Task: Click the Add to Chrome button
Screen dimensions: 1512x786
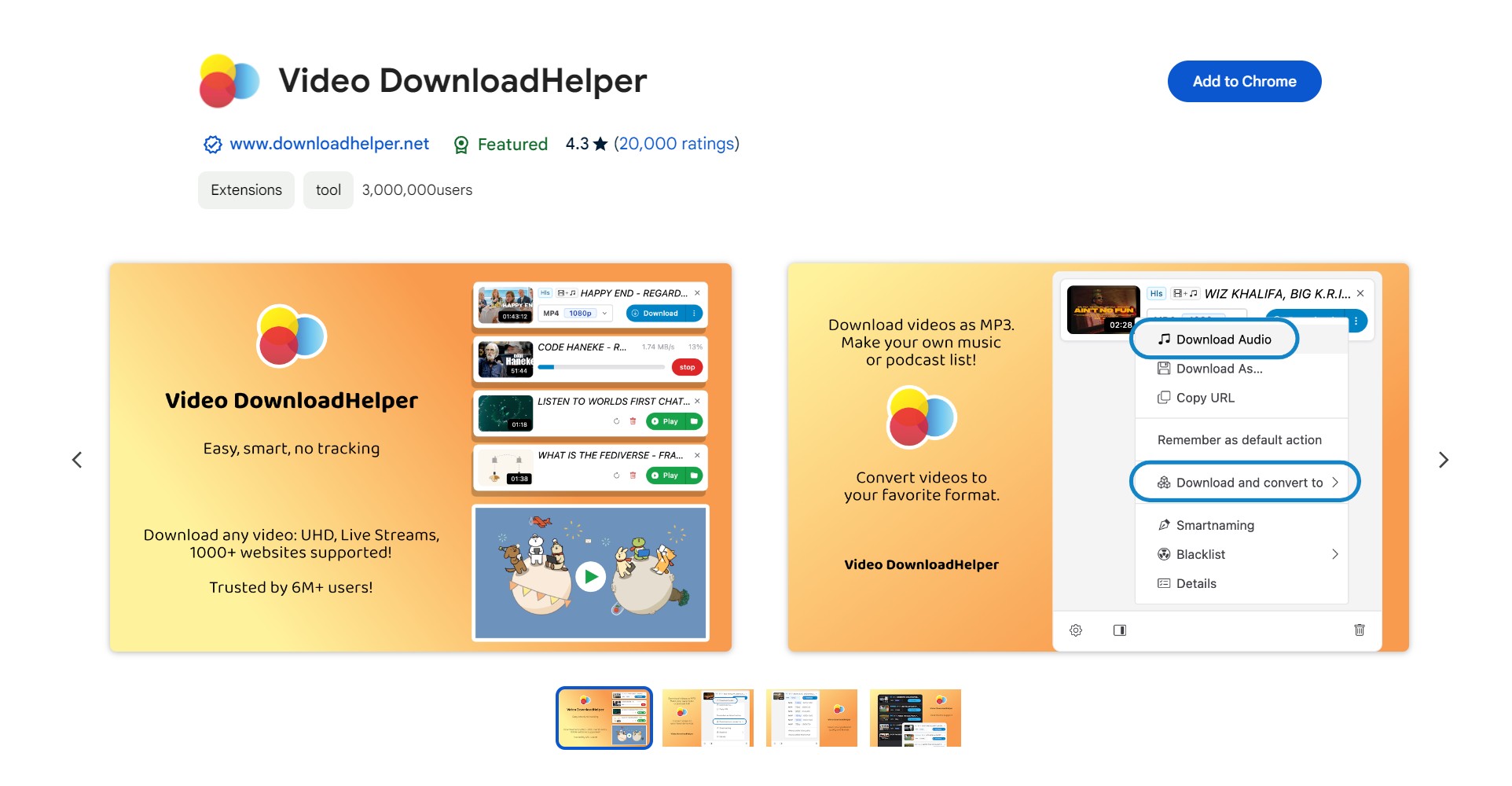Action: pyautogui.click(x=1244, y=81)
